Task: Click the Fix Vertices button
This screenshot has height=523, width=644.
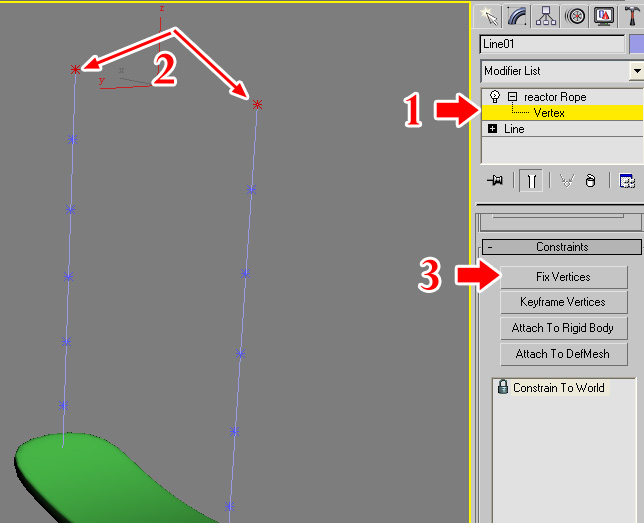Action: (x=564, y=277)
